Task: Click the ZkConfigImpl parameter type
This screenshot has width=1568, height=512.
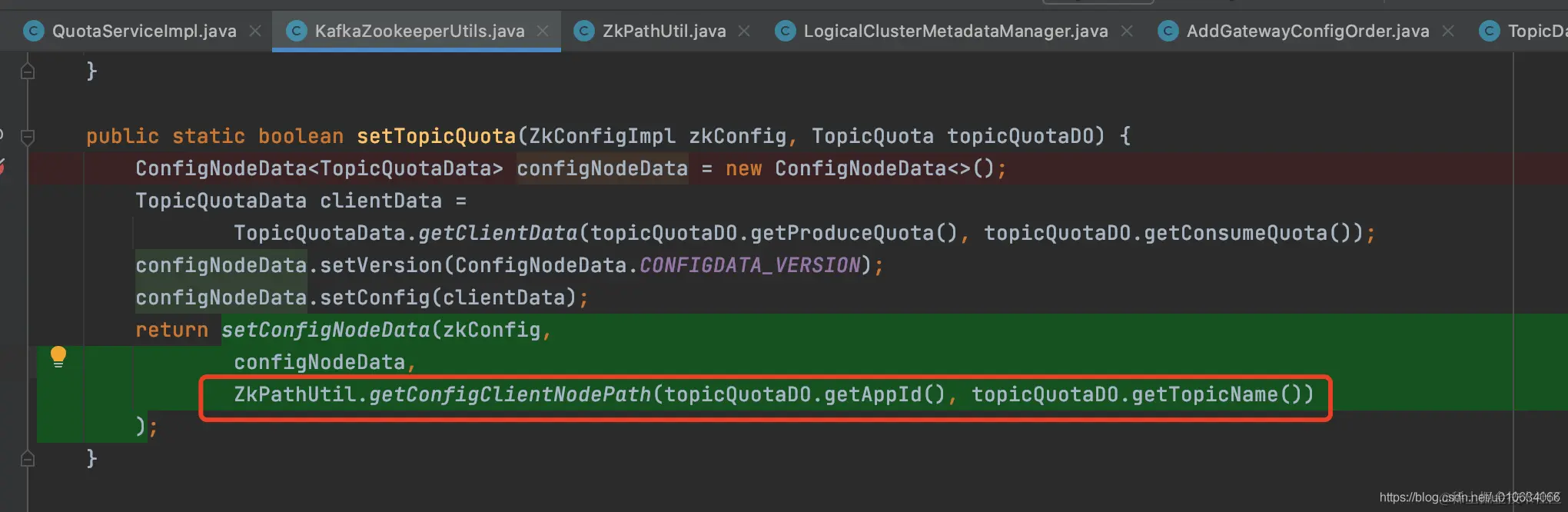Action: click(x=603, y=136)
